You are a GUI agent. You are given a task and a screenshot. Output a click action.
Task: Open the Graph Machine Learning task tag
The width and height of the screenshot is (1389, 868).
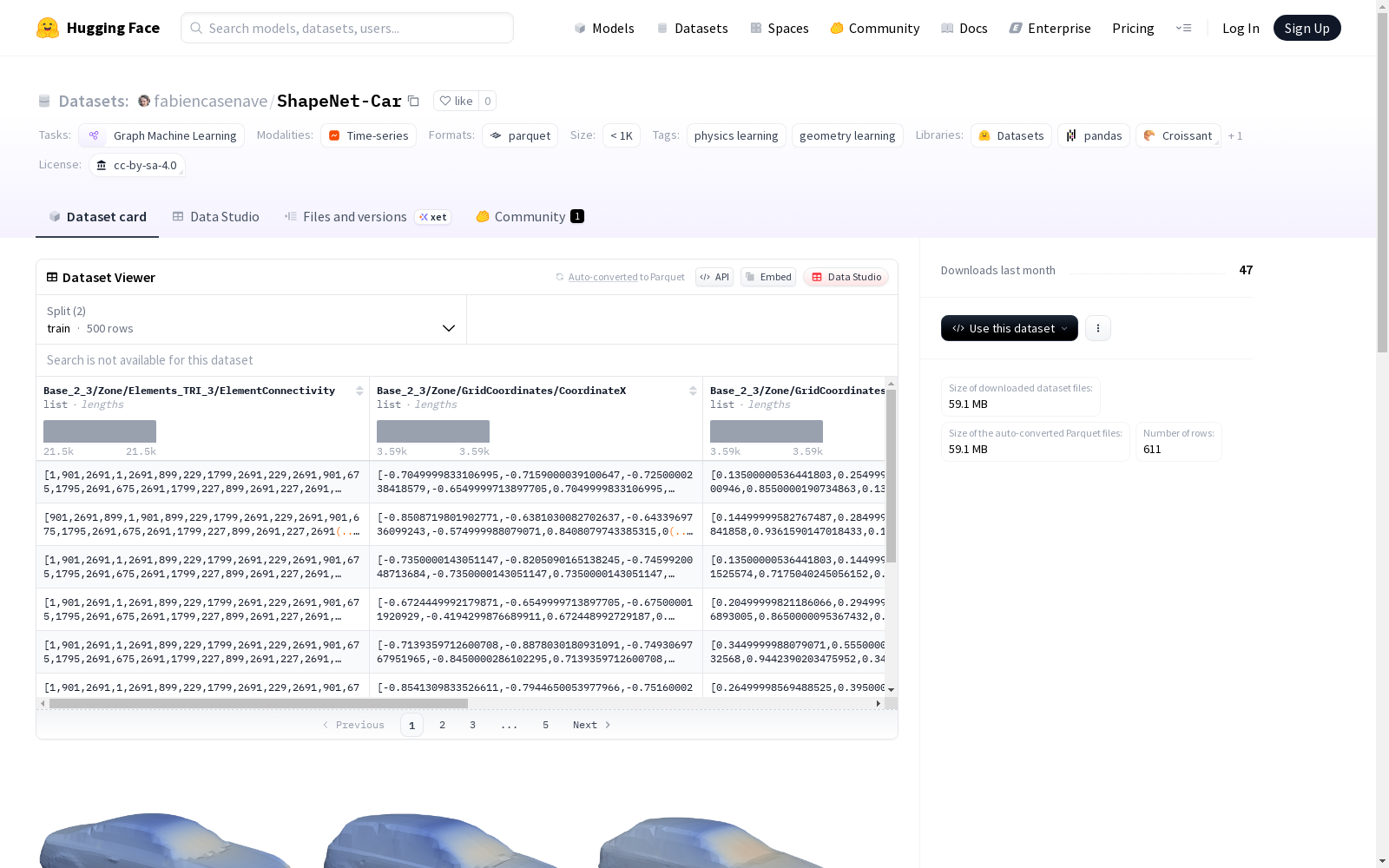point(161,135)
